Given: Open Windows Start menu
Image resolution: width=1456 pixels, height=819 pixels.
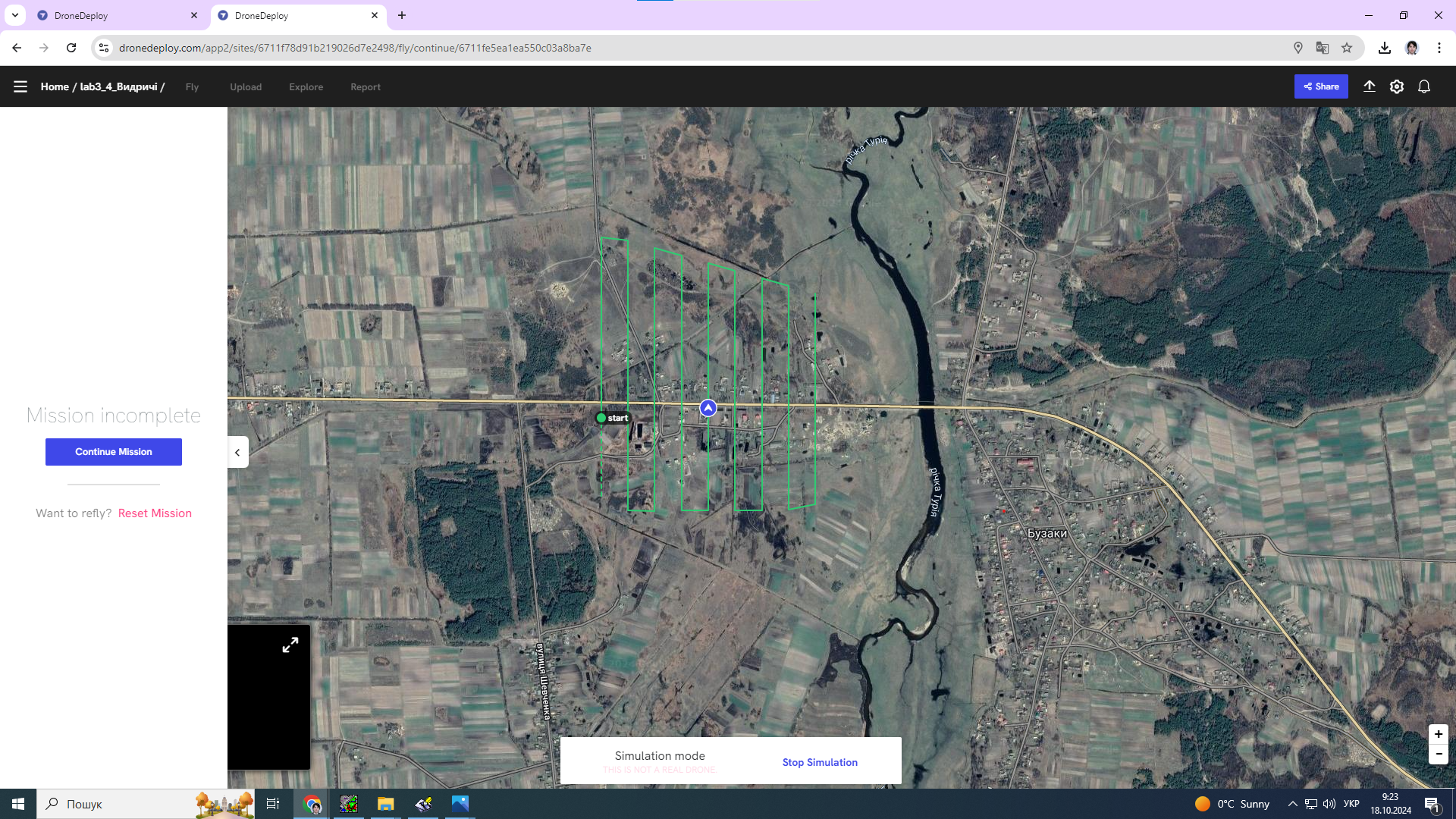Looking at the screenshot, I should point(18,804).
